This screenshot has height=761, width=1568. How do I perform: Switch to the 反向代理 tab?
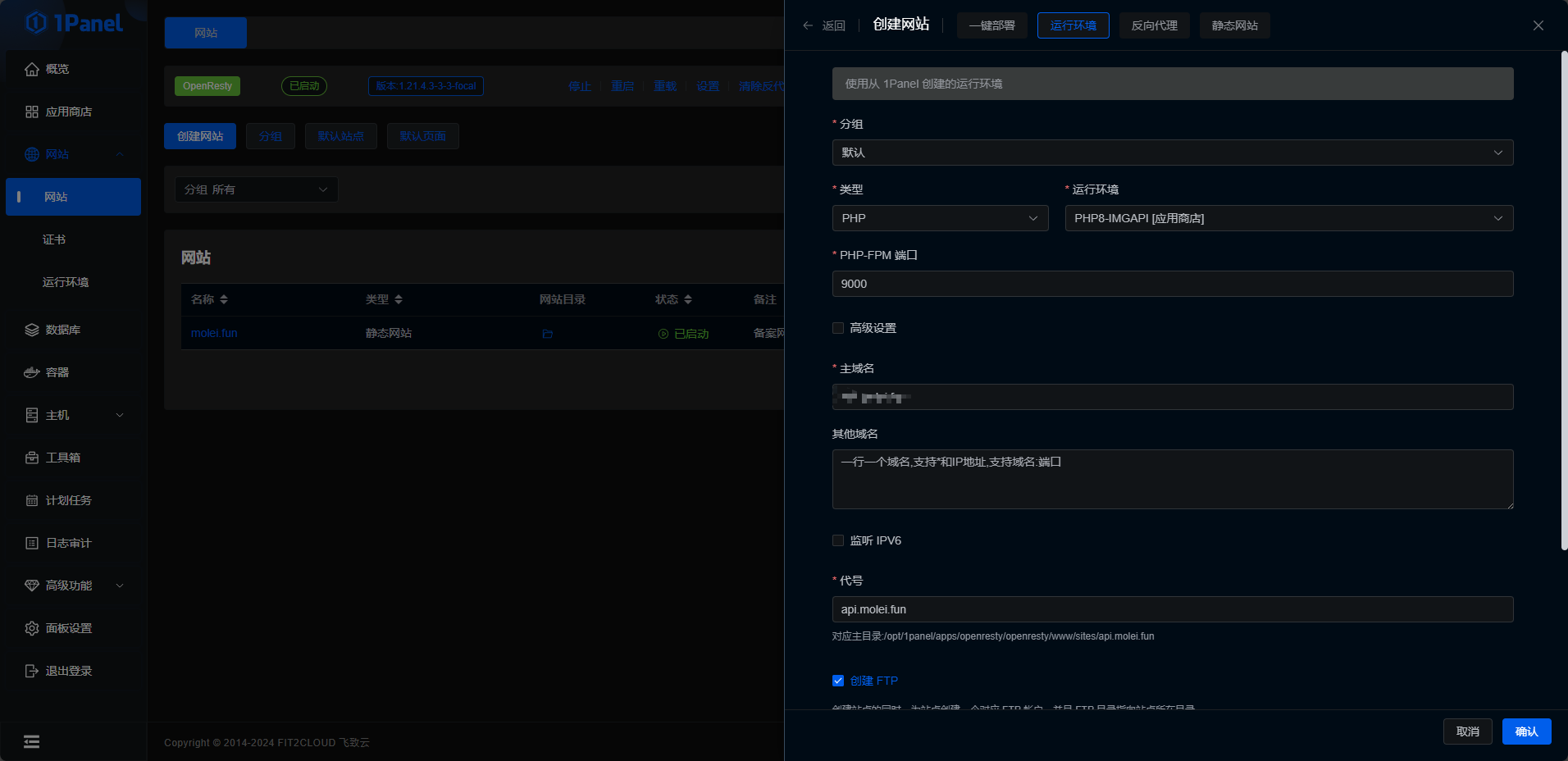tap(1154, 25)
